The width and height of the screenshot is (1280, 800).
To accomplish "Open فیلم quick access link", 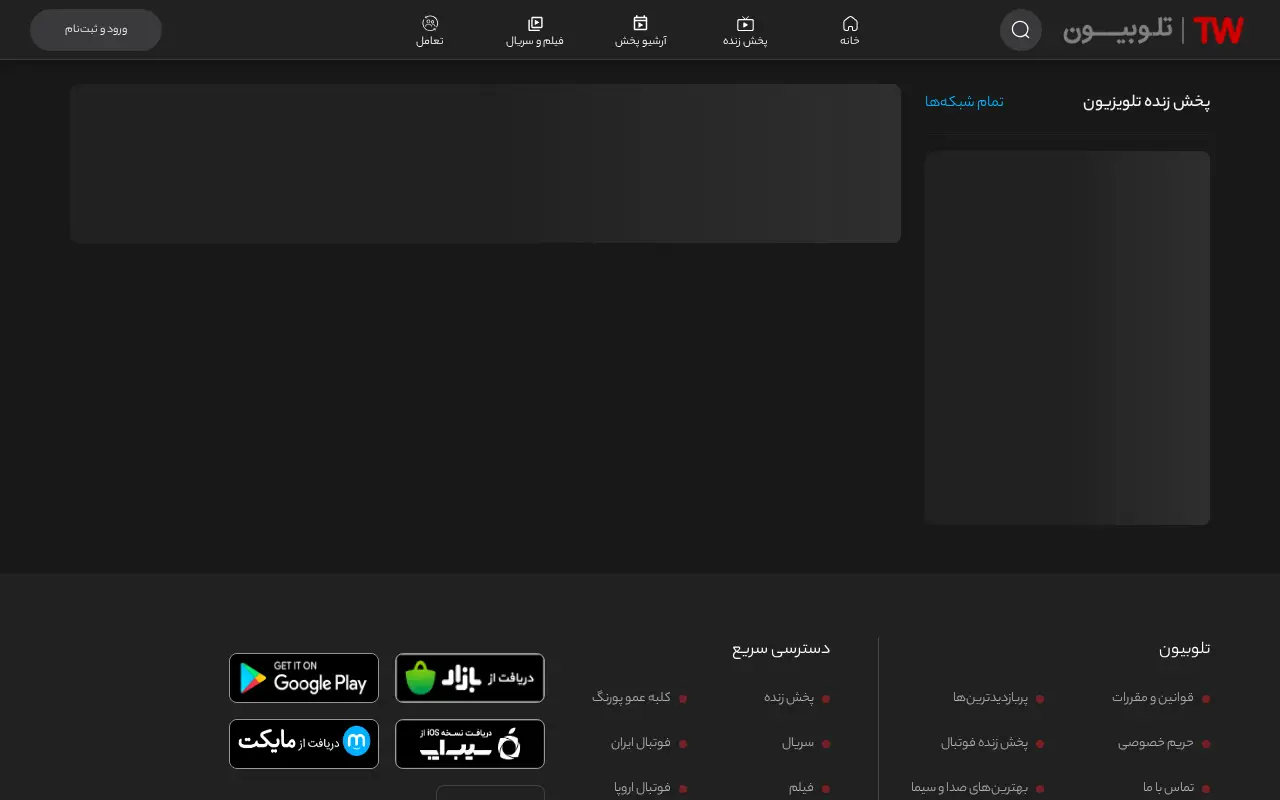I will click(x=801, y=788).
